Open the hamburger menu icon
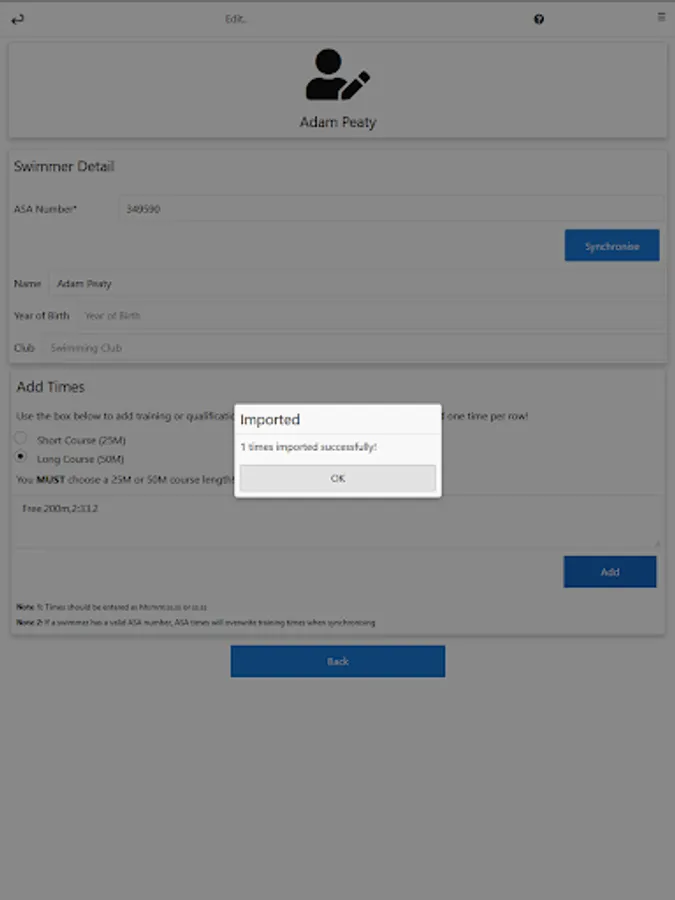The image size is (675, 900). (661, 17)
